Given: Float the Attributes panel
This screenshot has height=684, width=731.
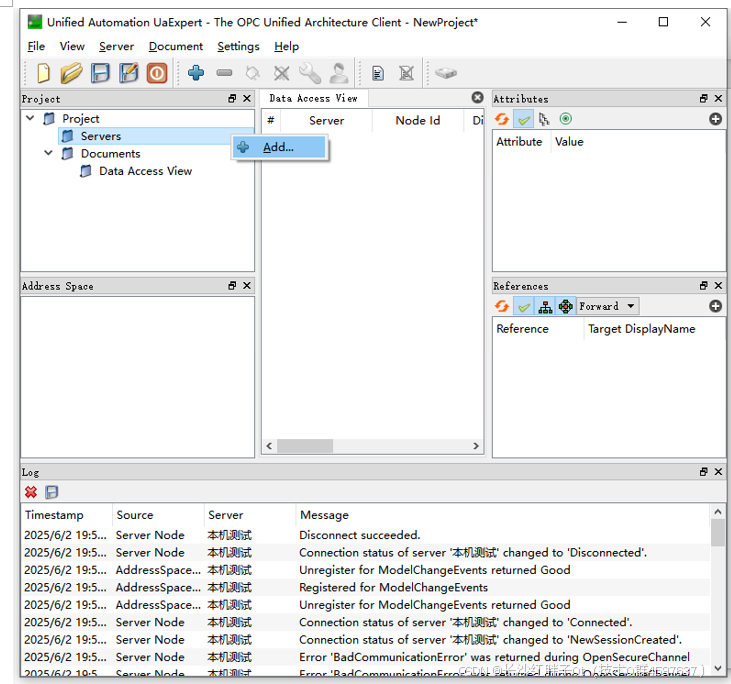Looking at the screenshot, I should click(x=703, y=98).
